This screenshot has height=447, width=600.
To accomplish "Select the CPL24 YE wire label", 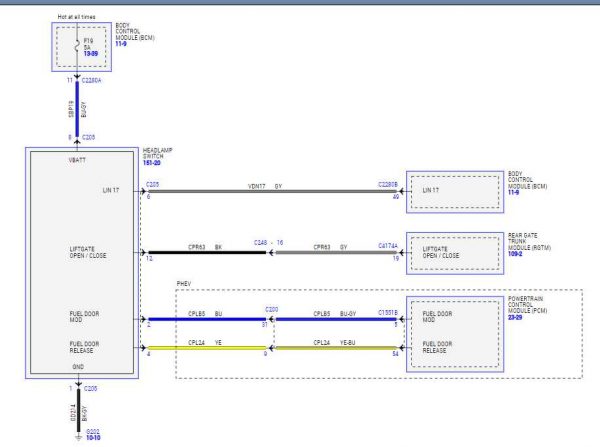I will (205, 343).
